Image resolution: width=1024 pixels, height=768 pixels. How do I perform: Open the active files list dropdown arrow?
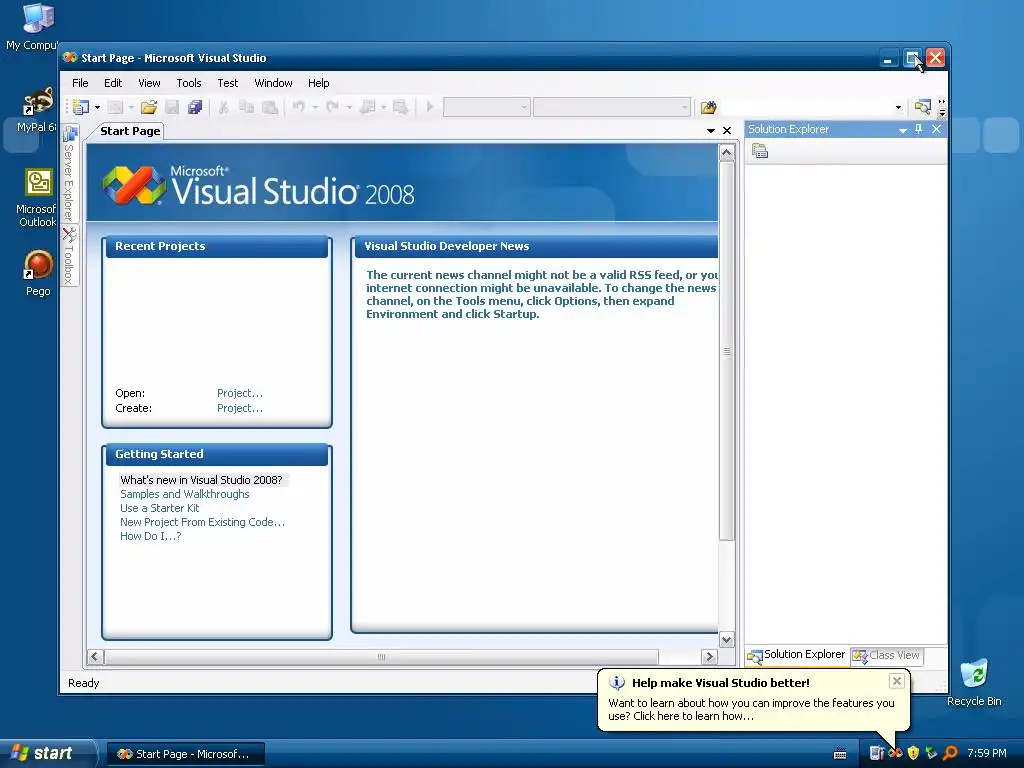pyautogui.click(x=711, y=131)
